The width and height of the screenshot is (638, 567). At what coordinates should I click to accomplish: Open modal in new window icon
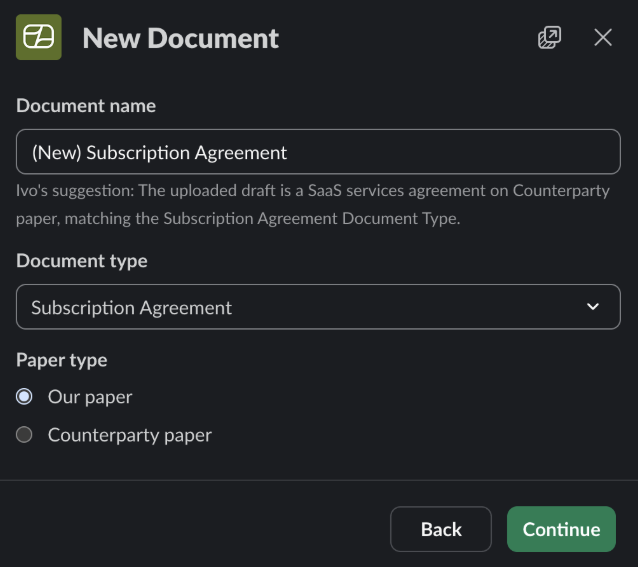(549, 37)
